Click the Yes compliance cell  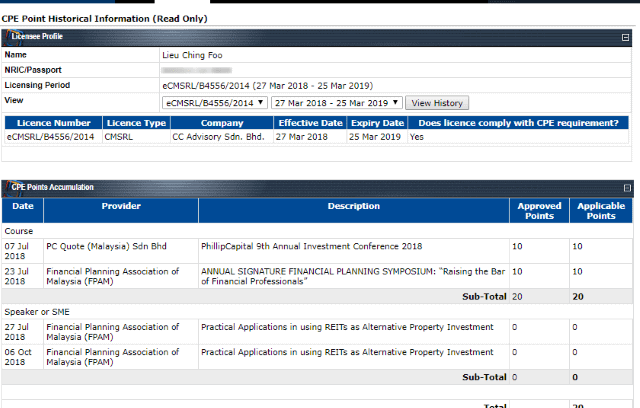(518, 137)
